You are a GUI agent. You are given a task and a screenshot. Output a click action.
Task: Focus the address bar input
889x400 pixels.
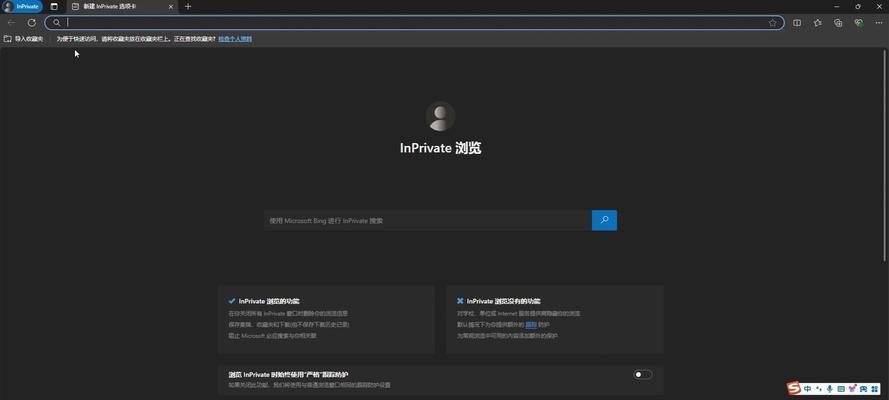(414, 23)
